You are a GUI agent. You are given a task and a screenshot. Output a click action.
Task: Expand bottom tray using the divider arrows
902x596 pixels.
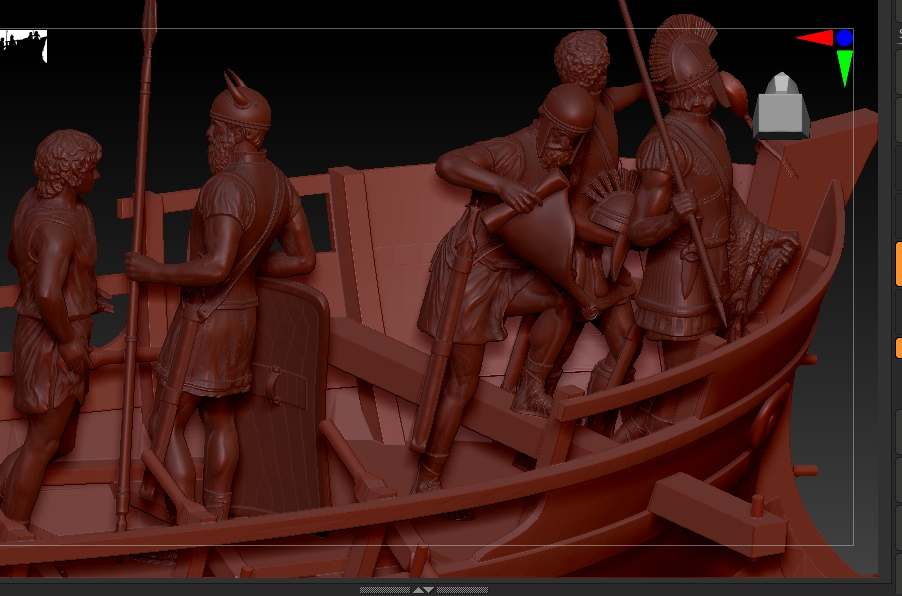pos(423,590)
